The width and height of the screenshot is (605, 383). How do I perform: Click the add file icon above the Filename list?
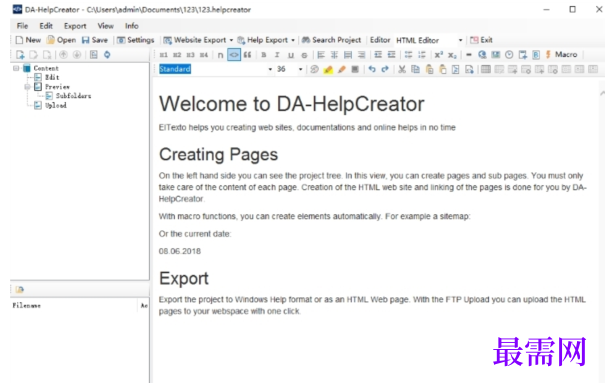(x=20, y=289)
